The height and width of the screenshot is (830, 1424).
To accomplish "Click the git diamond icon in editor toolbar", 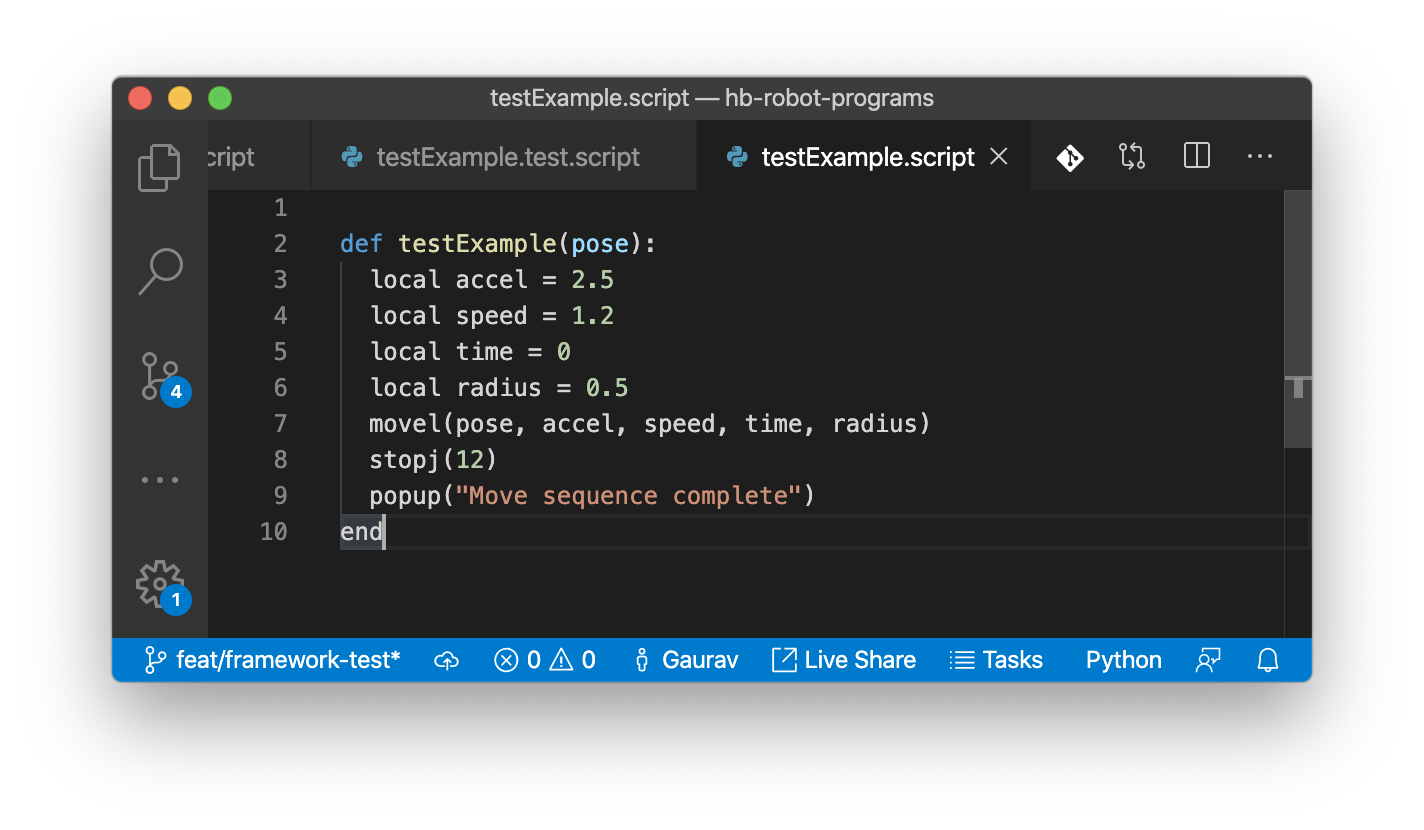I will point(1070,157).
